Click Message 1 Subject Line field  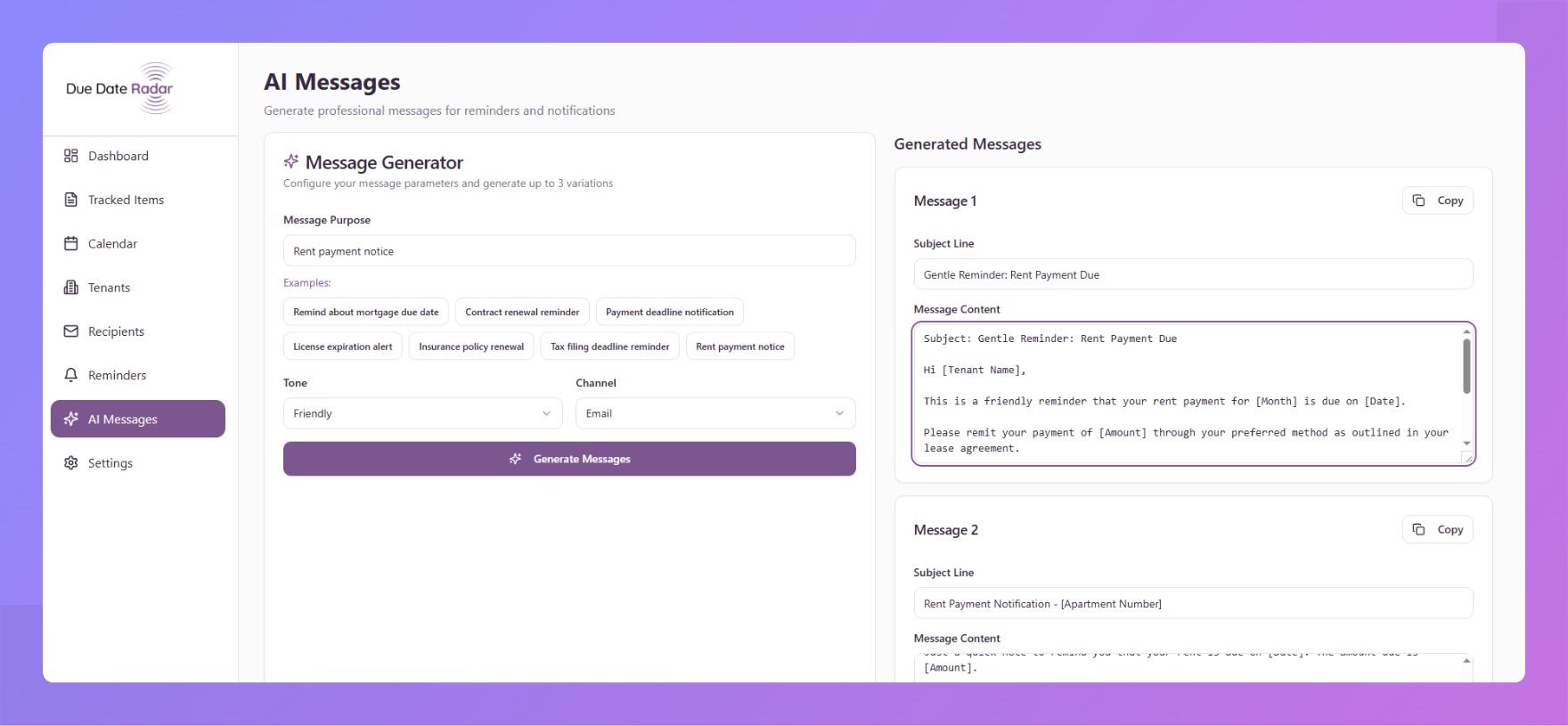[x=1193, y=274]
